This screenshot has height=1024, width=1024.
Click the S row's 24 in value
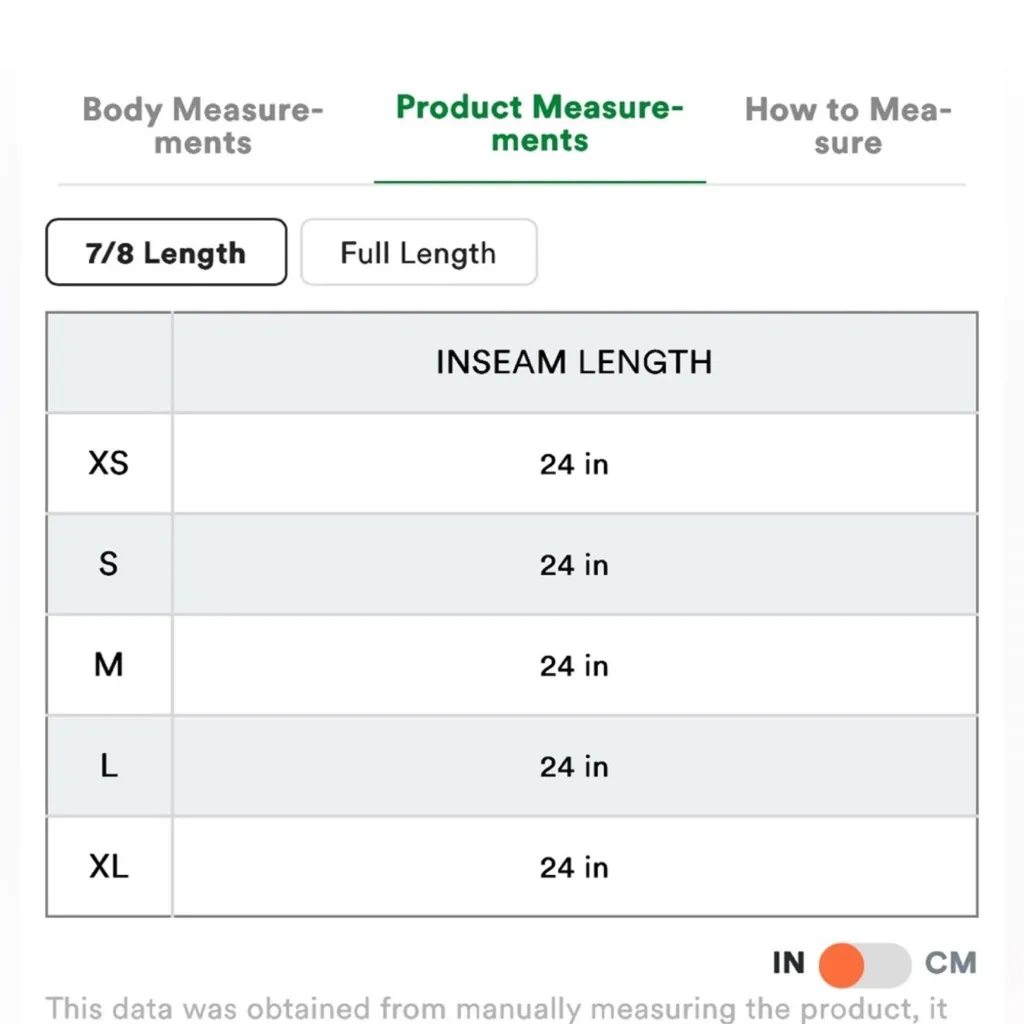coord(574,565)
